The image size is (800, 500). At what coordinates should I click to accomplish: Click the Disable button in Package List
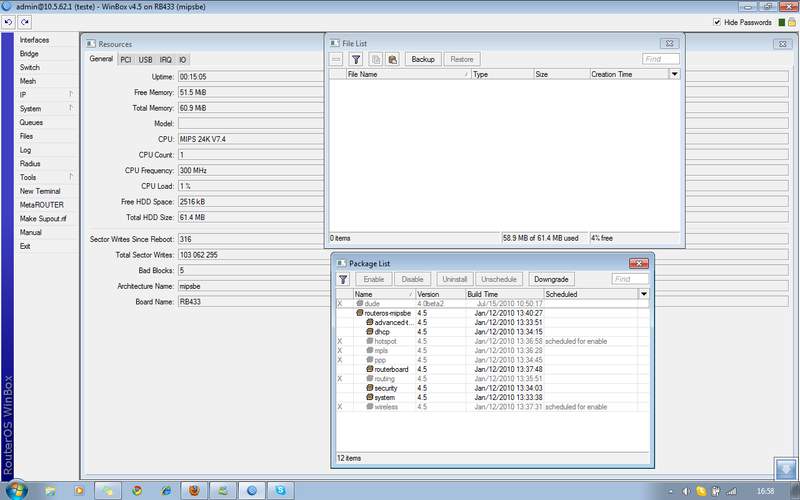tap(412, 279)
